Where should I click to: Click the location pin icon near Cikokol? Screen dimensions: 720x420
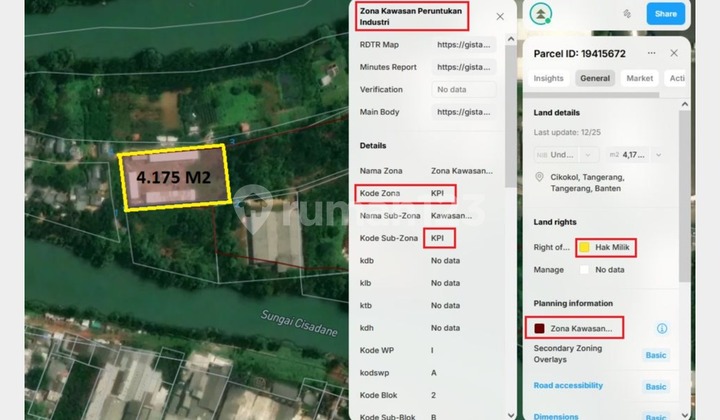[x=540, y=177]
